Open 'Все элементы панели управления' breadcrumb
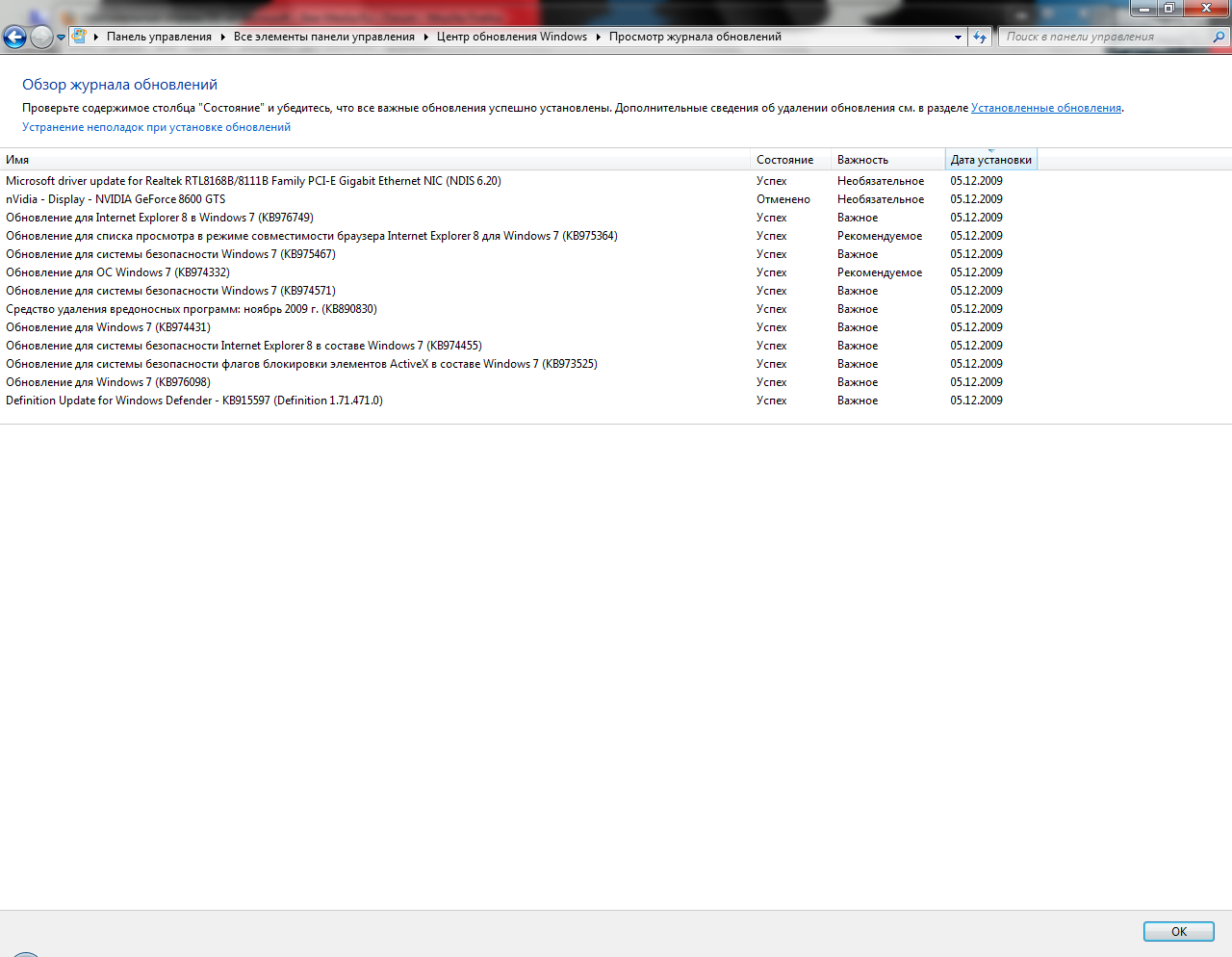1232x957 pixels. [324, 37]
